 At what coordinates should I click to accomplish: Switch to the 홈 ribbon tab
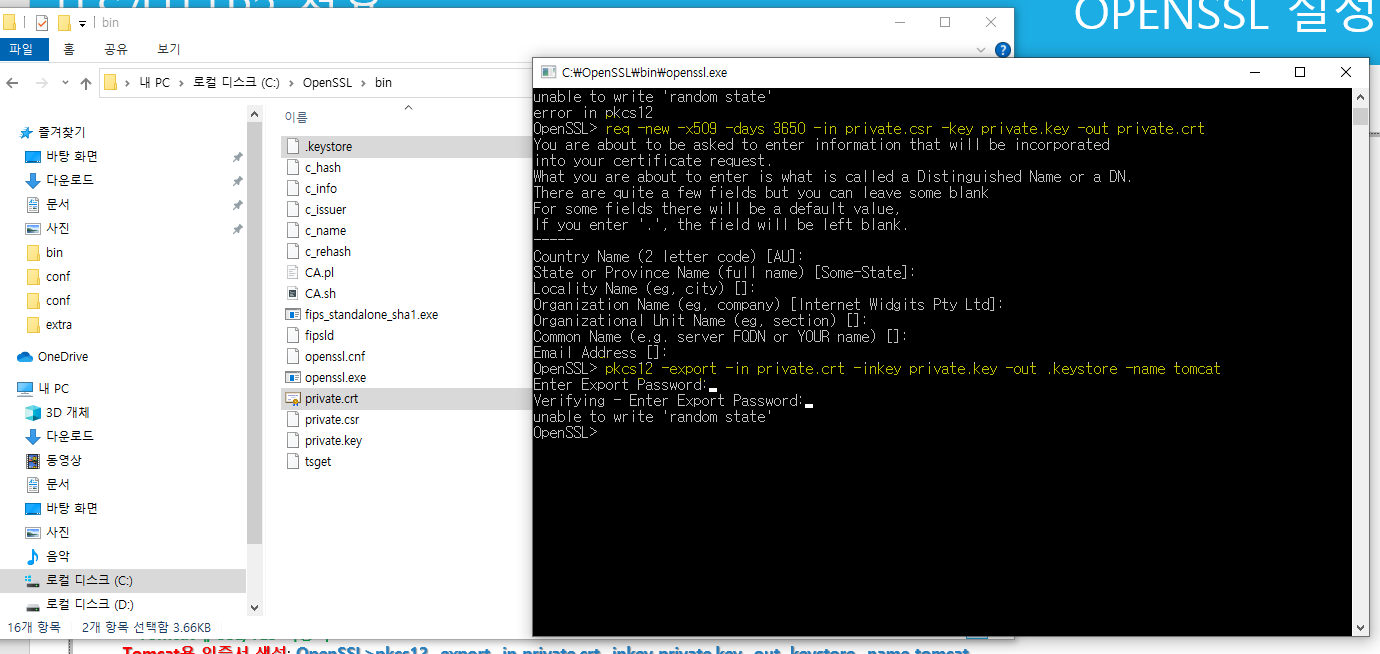(x=69, y=49)
